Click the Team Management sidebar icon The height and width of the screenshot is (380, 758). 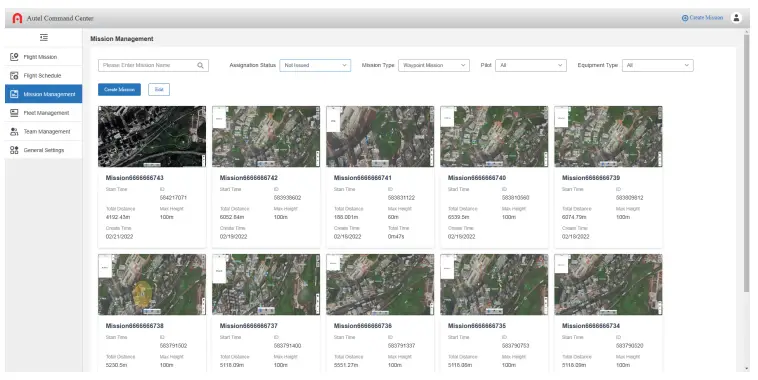pos(14,132)
